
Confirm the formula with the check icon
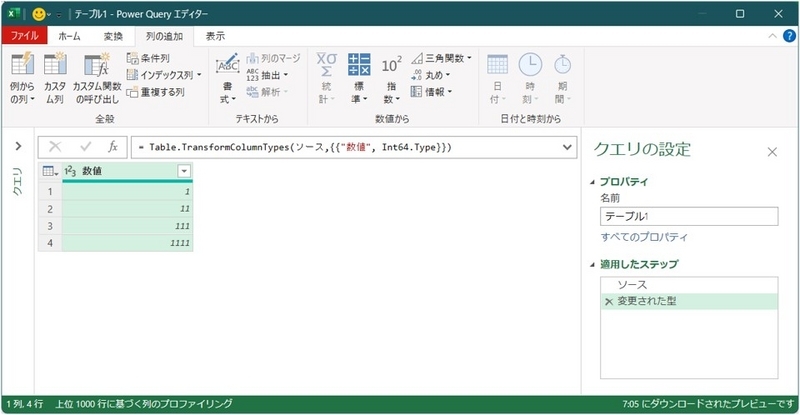click(x=85, y=147)
